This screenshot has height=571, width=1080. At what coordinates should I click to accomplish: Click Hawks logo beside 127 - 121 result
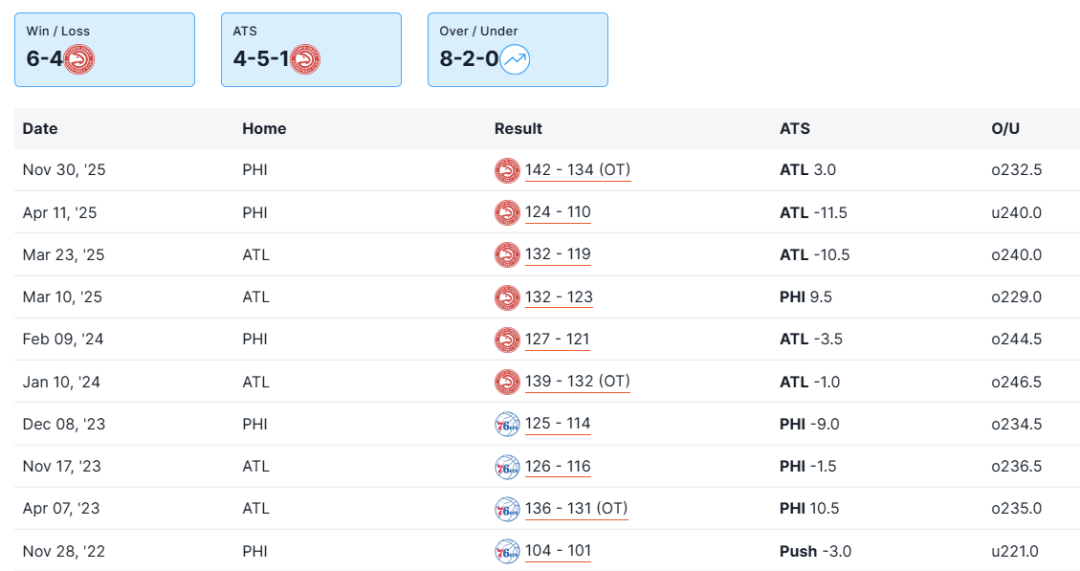(x=507, y=340)
